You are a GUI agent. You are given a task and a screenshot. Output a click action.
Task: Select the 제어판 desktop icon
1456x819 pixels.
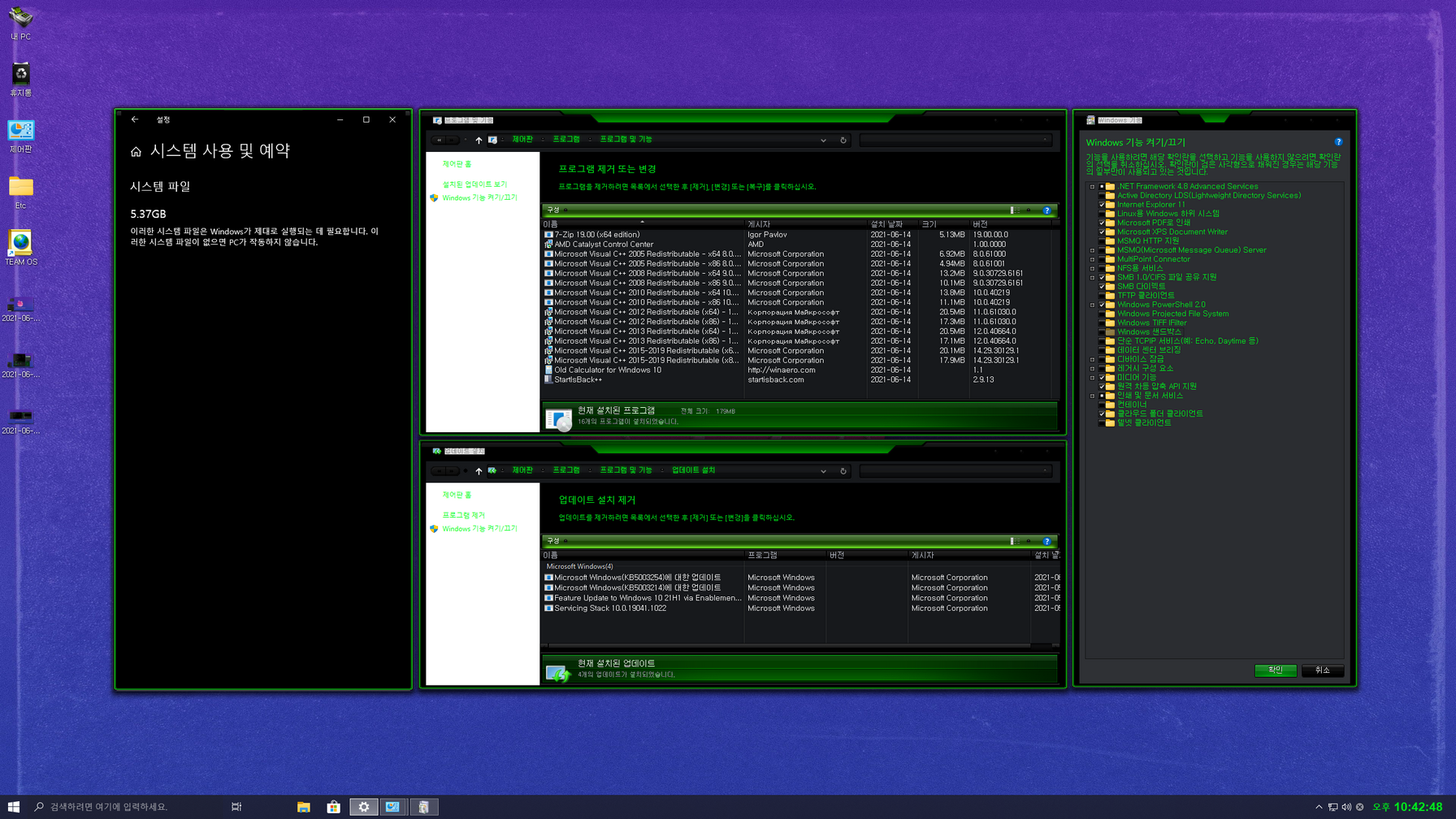[20, 136]
